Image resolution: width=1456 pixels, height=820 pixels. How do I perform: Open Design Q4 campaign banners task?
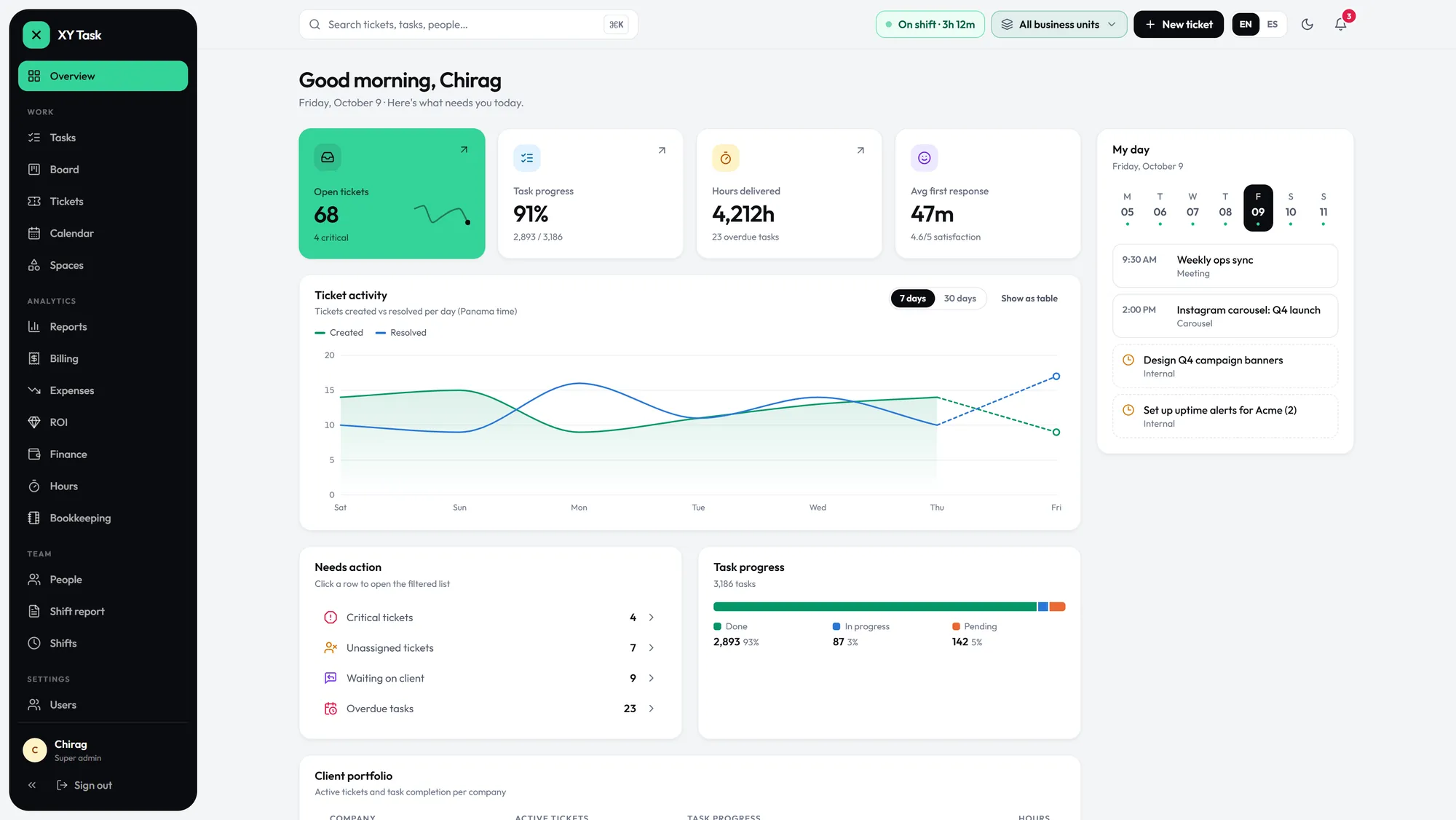[1224, 366]
